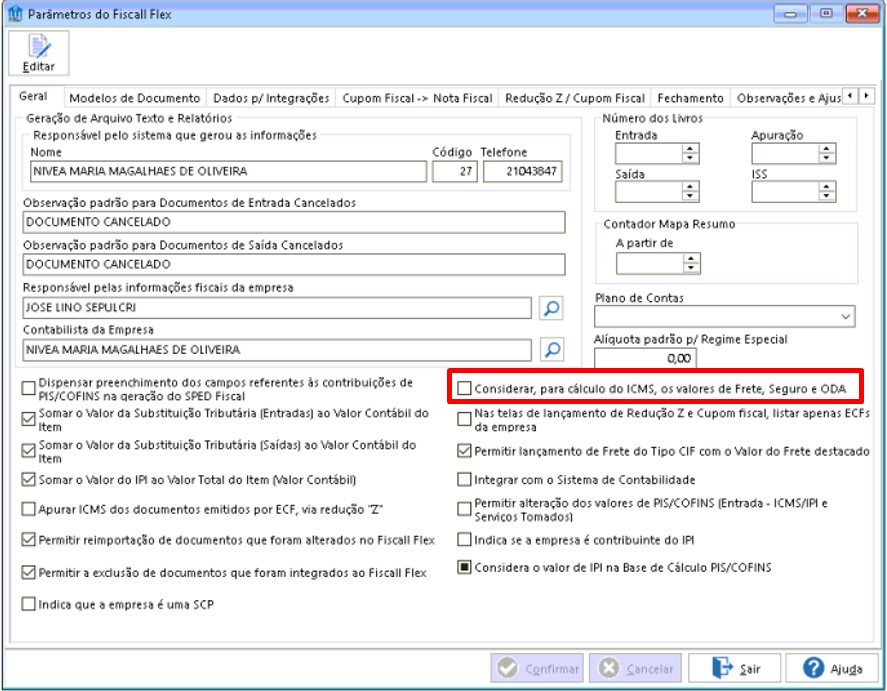Image resolution: width=887 pixels, height=691 pixels.
Task: Check Permitir alteração dos valores de PIS/COFINS
Action: point(464,509)
